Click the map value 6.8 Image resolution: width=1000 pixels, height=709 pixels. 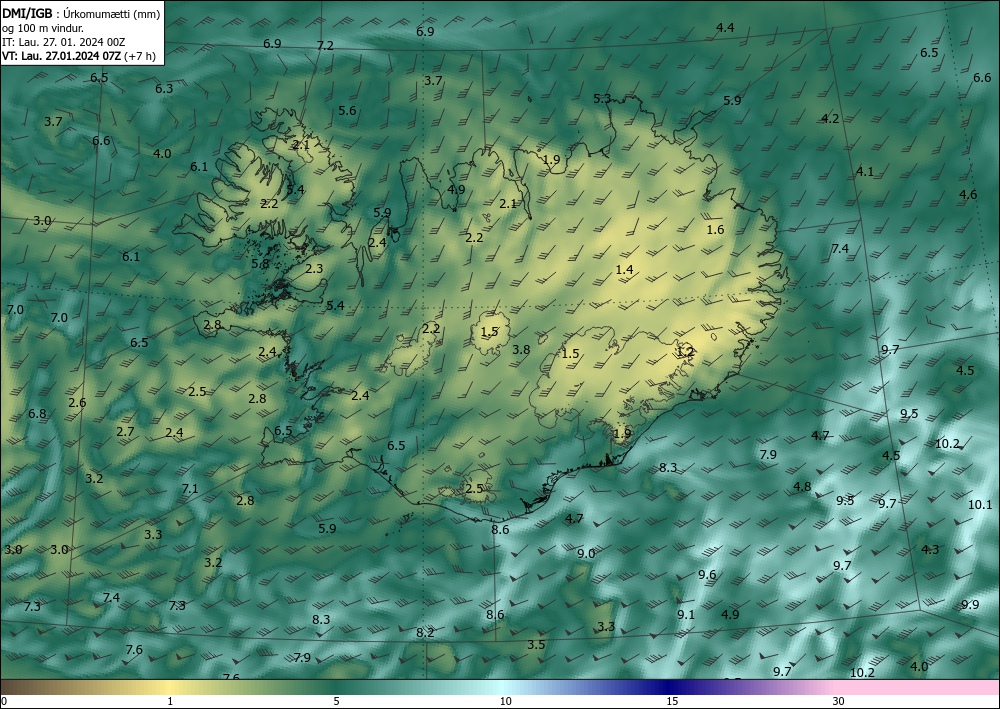point(37,413)
